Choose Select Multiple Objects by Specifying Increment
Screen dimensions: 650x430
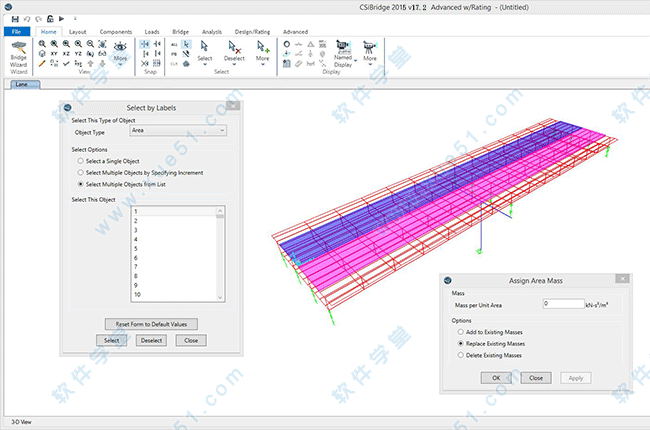click(81, 172)
